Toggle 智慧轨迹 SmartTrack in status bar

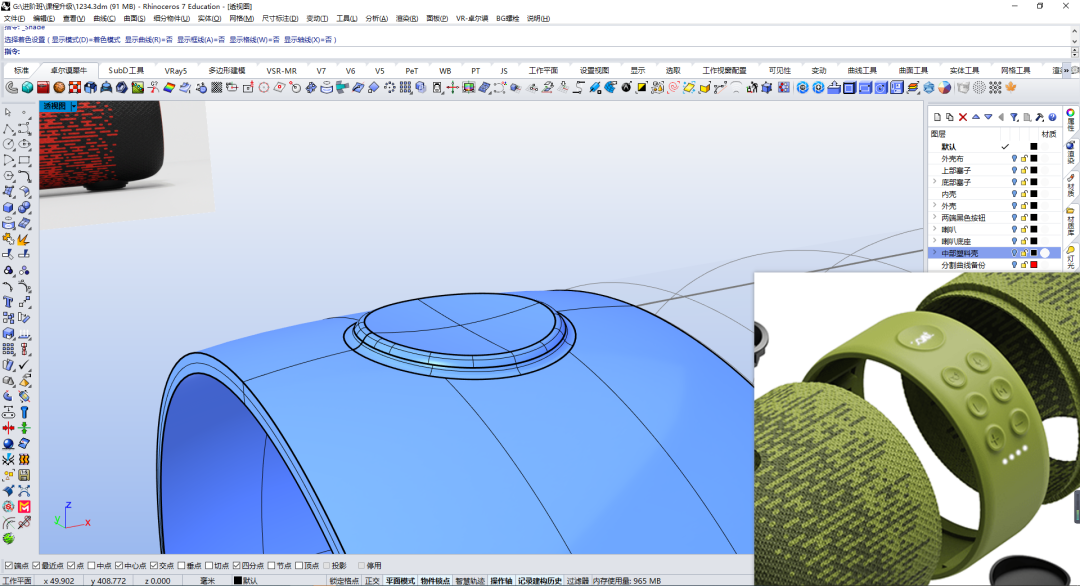click(470, 580)
